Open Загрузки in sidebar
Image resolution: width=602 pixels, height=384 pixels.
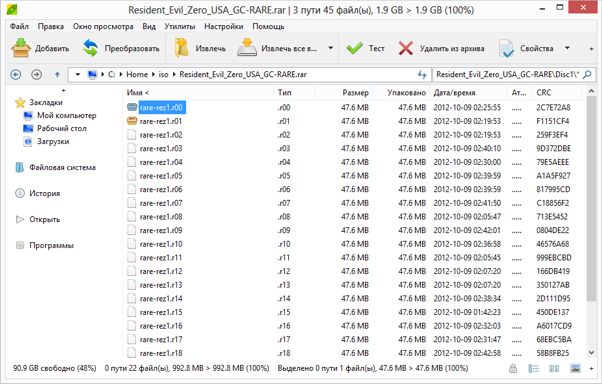pos(46,141)
